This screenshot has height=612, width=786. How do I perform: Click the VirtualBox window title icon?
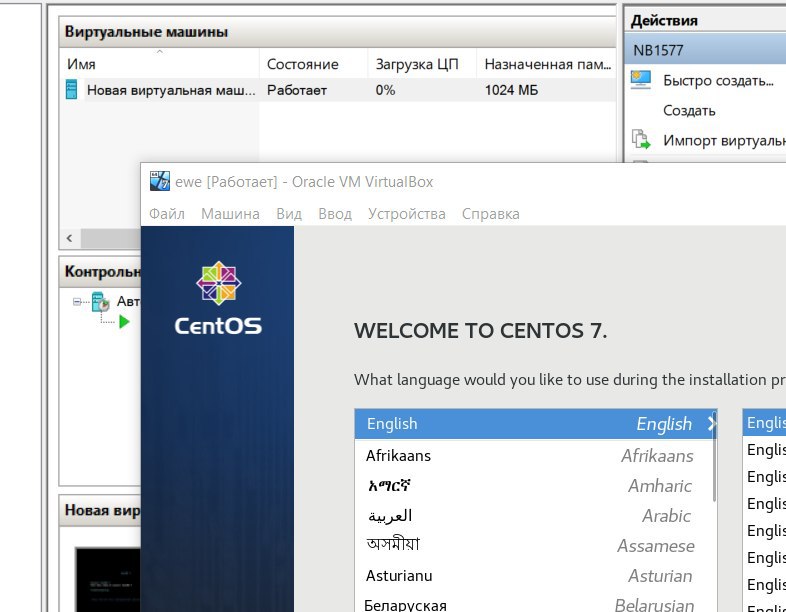click(160, 181)
